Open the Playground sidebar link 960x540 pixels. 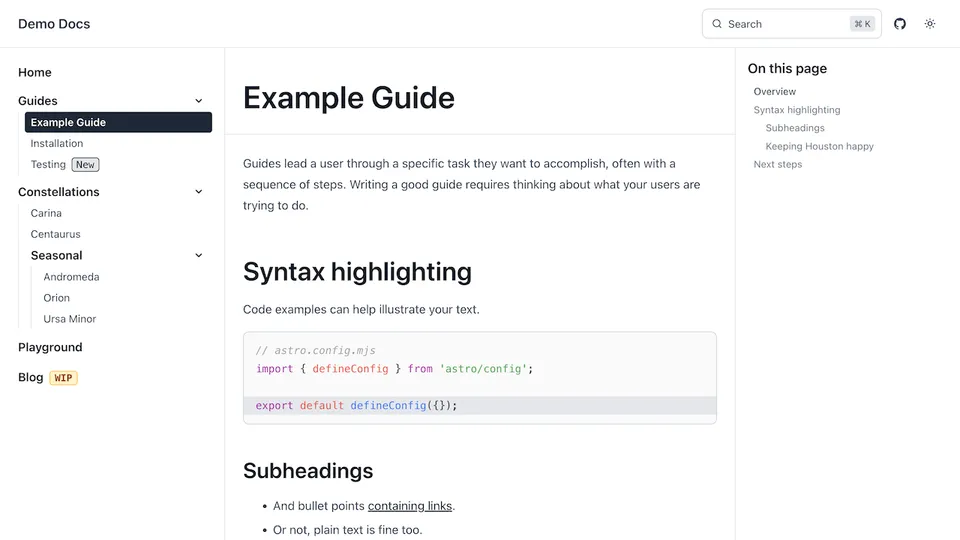50,348
